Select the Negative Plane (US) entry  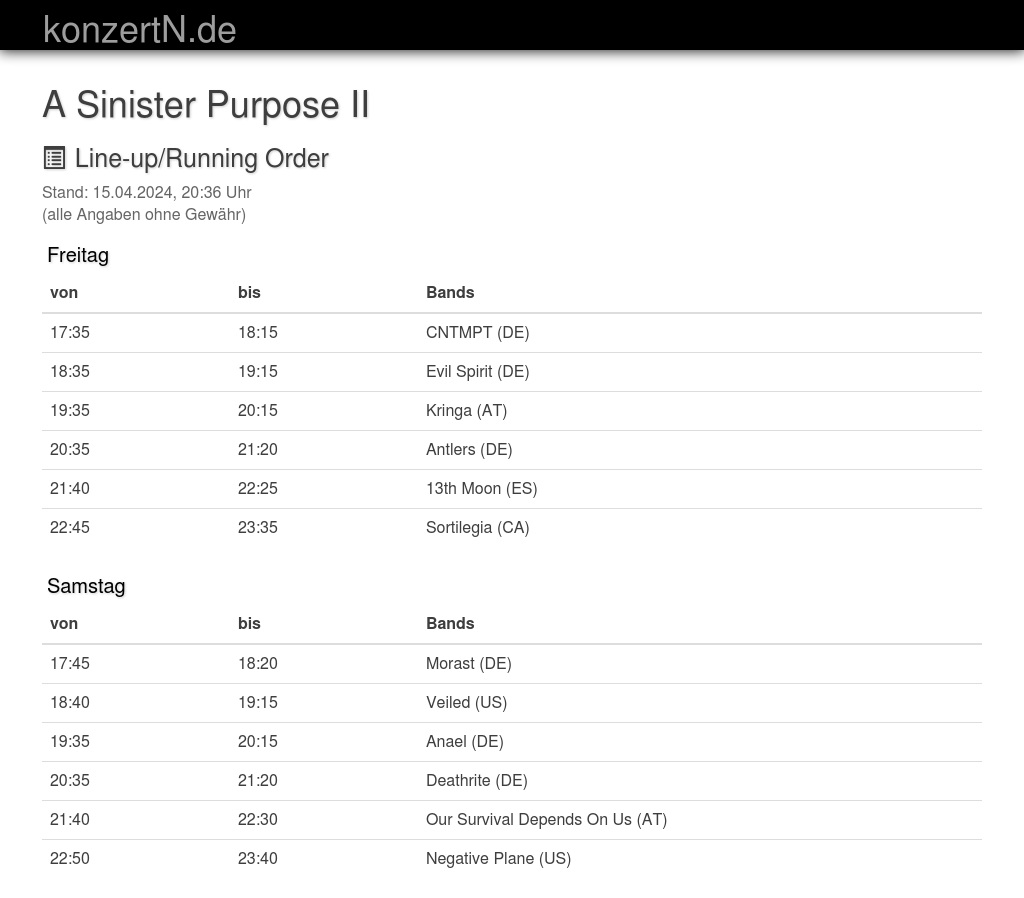498,858
